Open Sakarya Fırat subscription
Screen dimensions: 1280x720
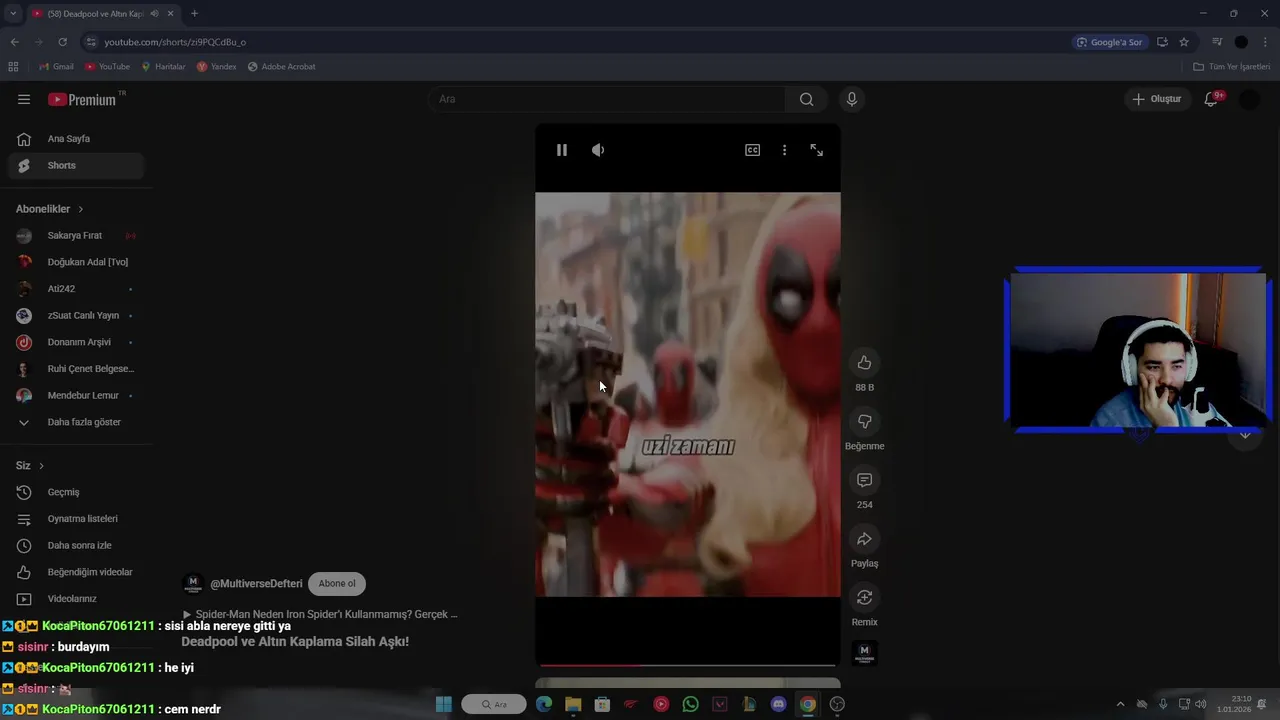[x=76, y=236]
